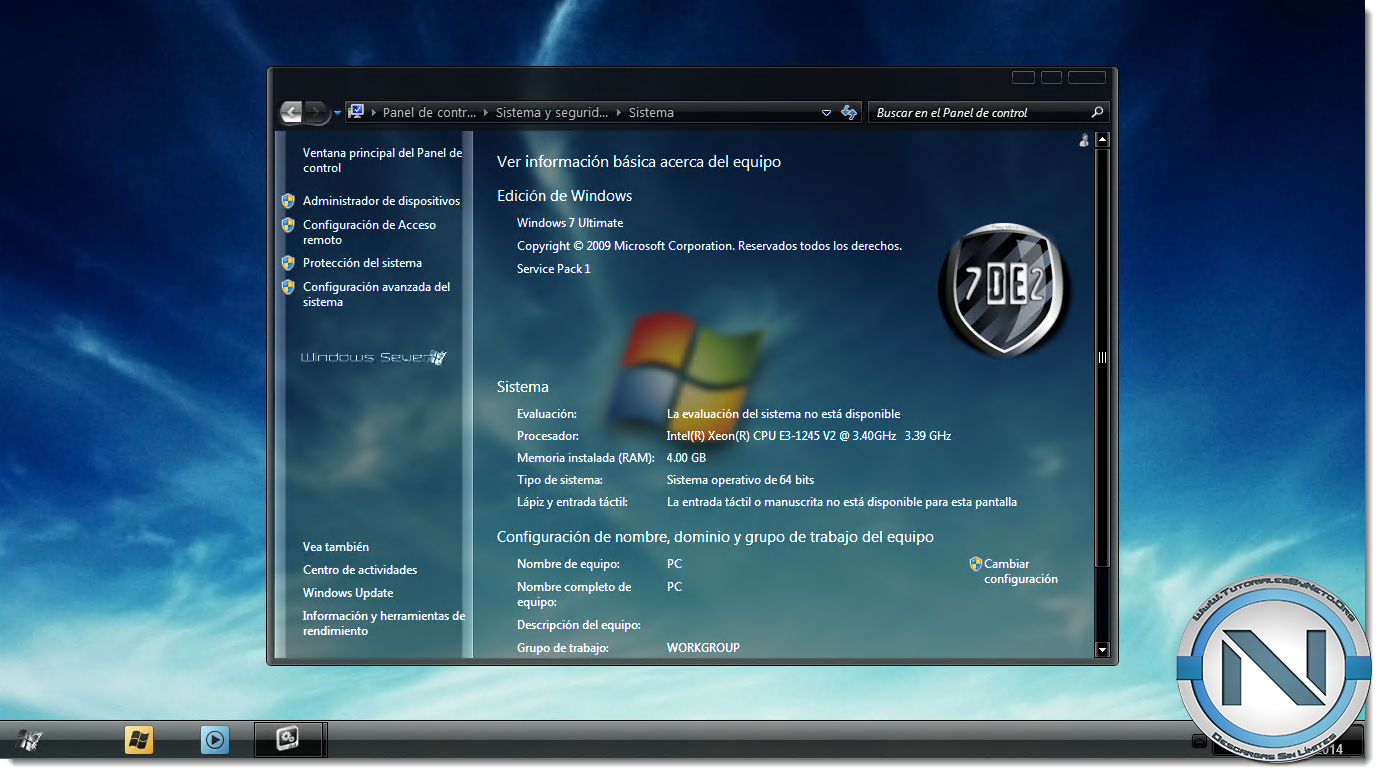Click 'Cambiar configuración' link

(1020, 571)
